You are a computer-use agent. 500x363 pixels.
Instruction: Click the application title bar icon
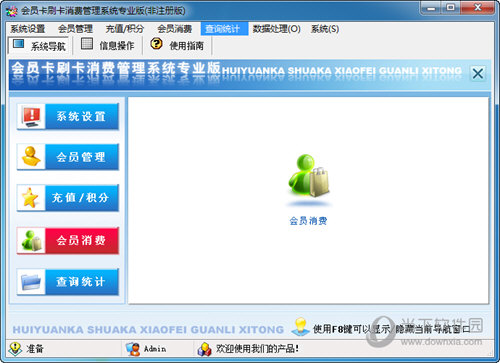(x=12, y=11)
